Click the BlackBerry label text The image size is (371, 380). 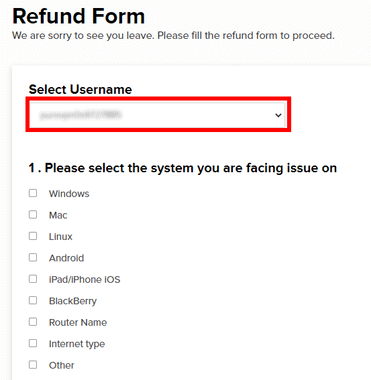coord(73,301)
